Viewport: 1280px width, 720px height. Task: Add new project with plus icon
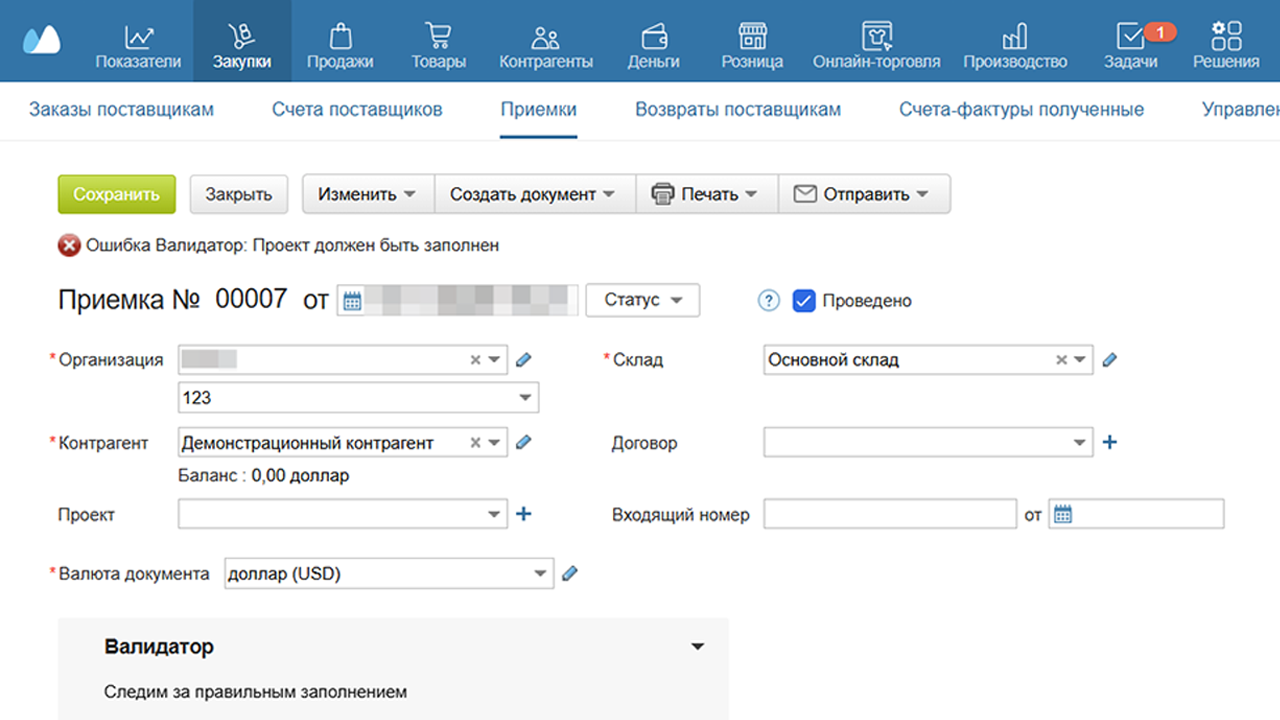coord(523,514)
